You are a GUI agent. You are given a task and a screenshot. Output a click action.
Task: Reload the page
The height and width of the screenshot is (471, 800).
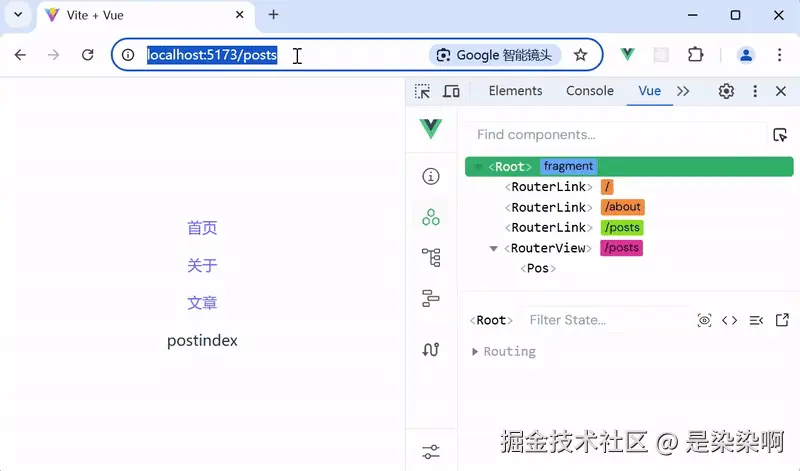tap(88, 55)
